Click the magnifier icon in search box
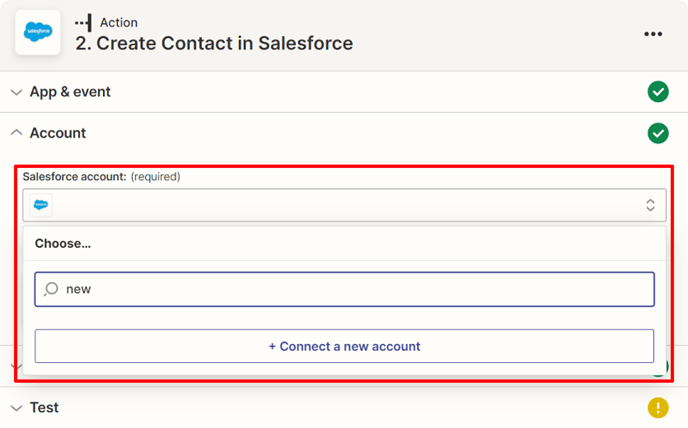The width and height of the screenshot is (688, 428). tap(52, 289)
